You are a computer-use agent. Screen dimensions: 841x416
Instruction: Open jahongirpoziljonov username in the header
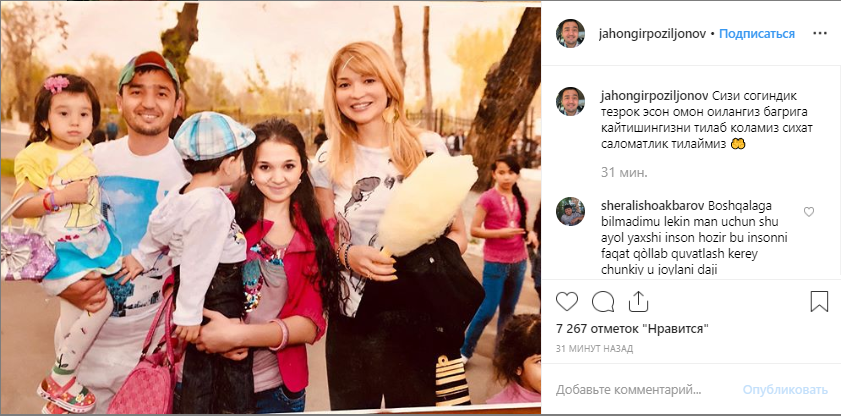click(652, 33)
